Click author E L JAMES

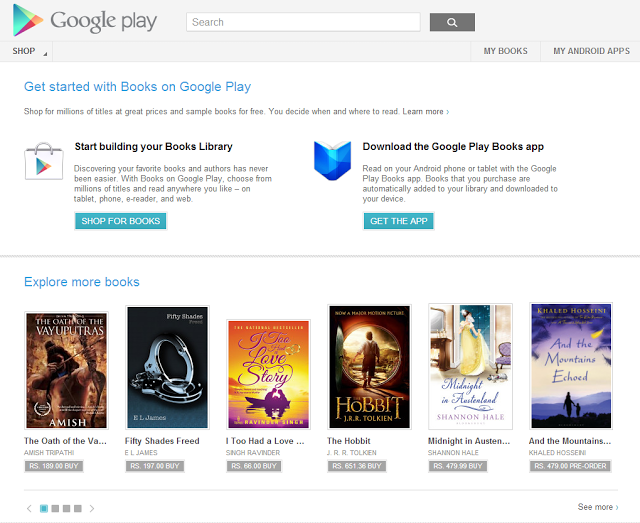141,453
